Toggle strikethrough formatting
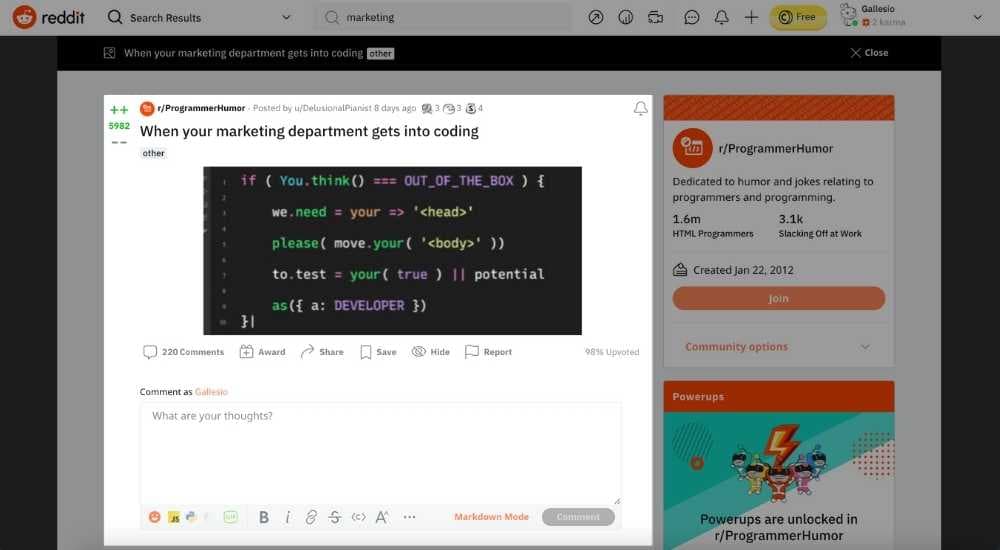 (335, 517)
